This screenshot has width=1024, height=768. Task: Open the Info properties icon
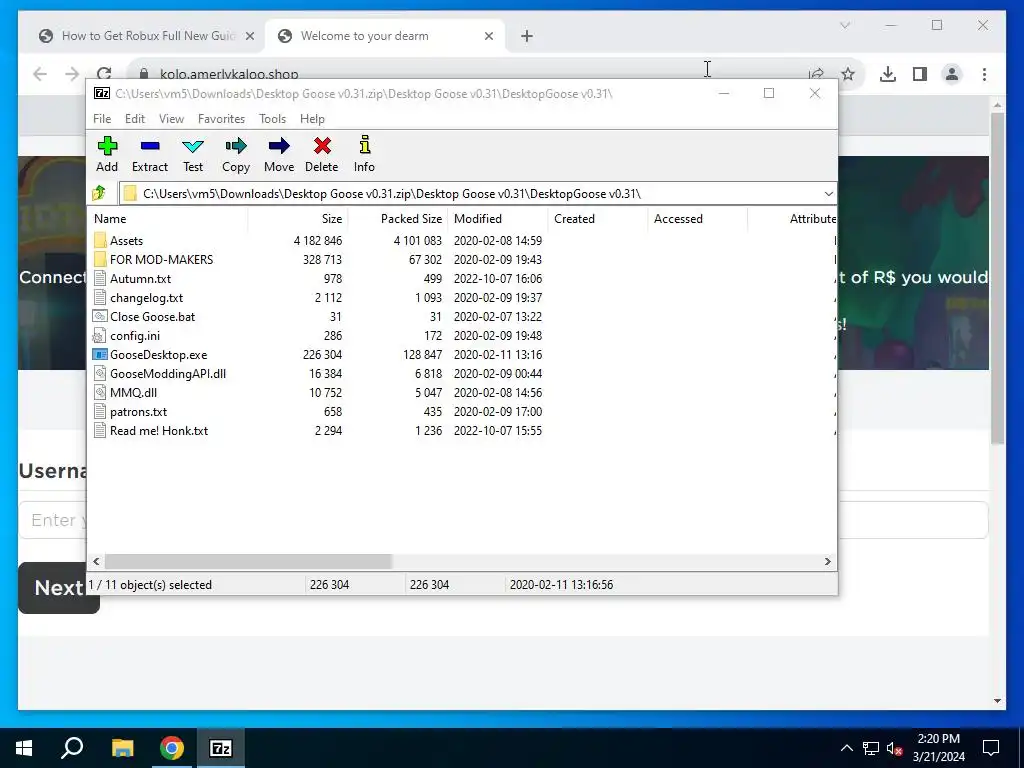[364, 145]
